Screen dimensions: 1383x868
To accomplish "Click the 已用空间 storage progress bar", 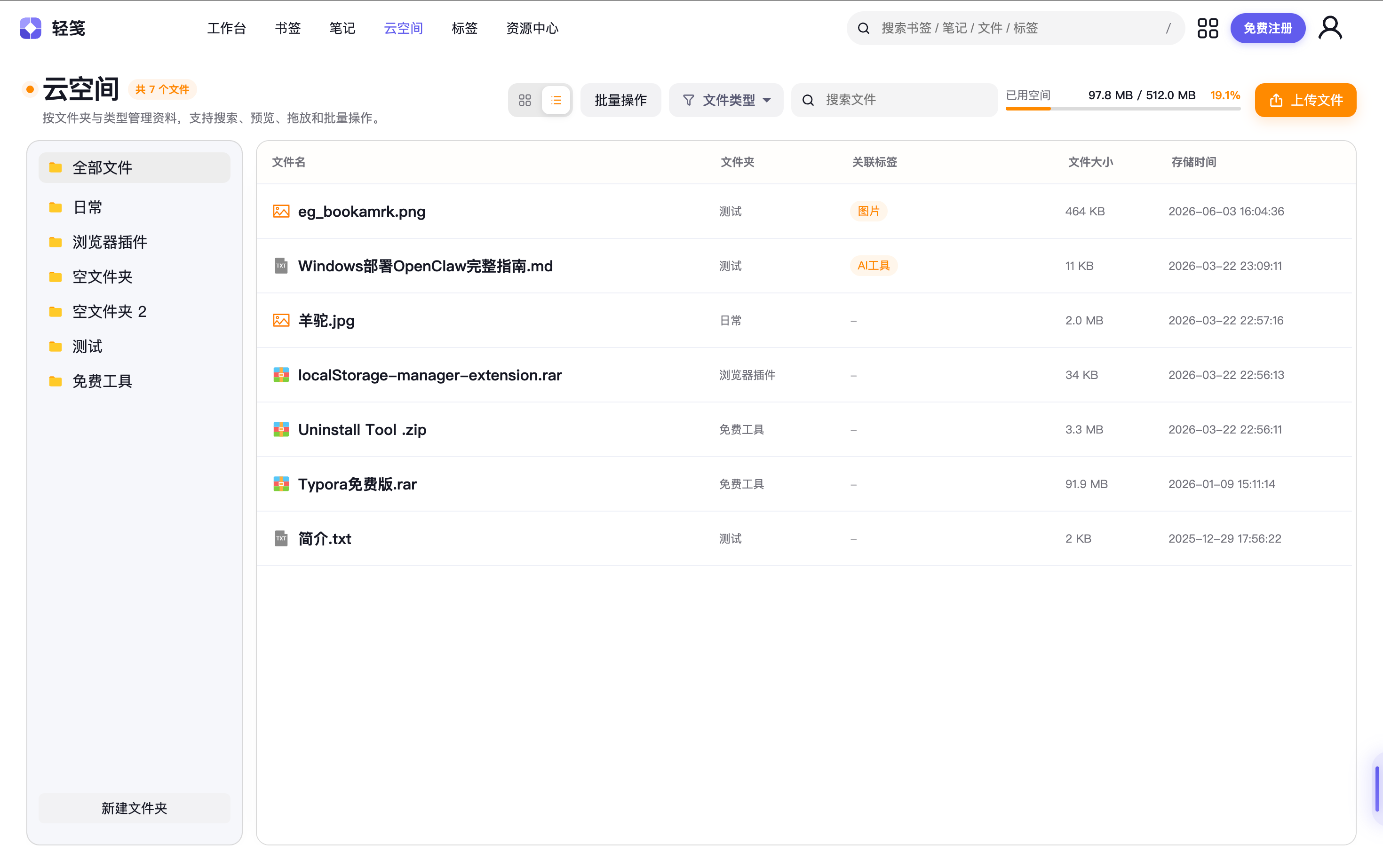I will [x=1123, y=108].
